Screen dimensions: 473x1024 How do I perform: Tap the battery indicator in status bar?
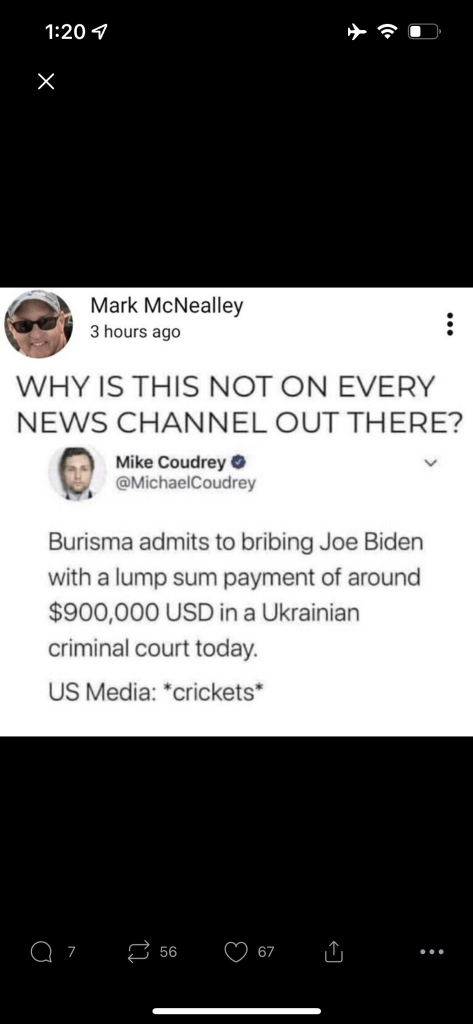coord(425,31)
